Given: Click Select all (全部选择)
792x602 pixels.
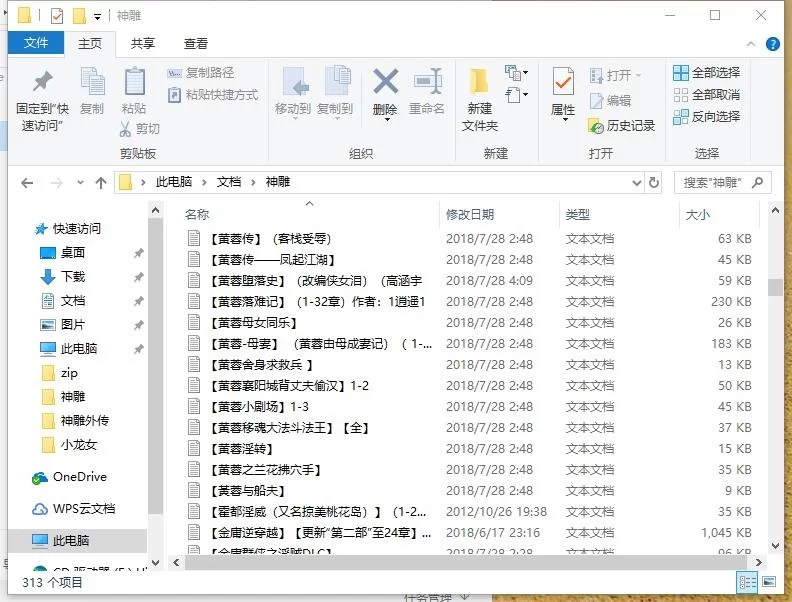Looking at the screenshot, I should (707, 73).
